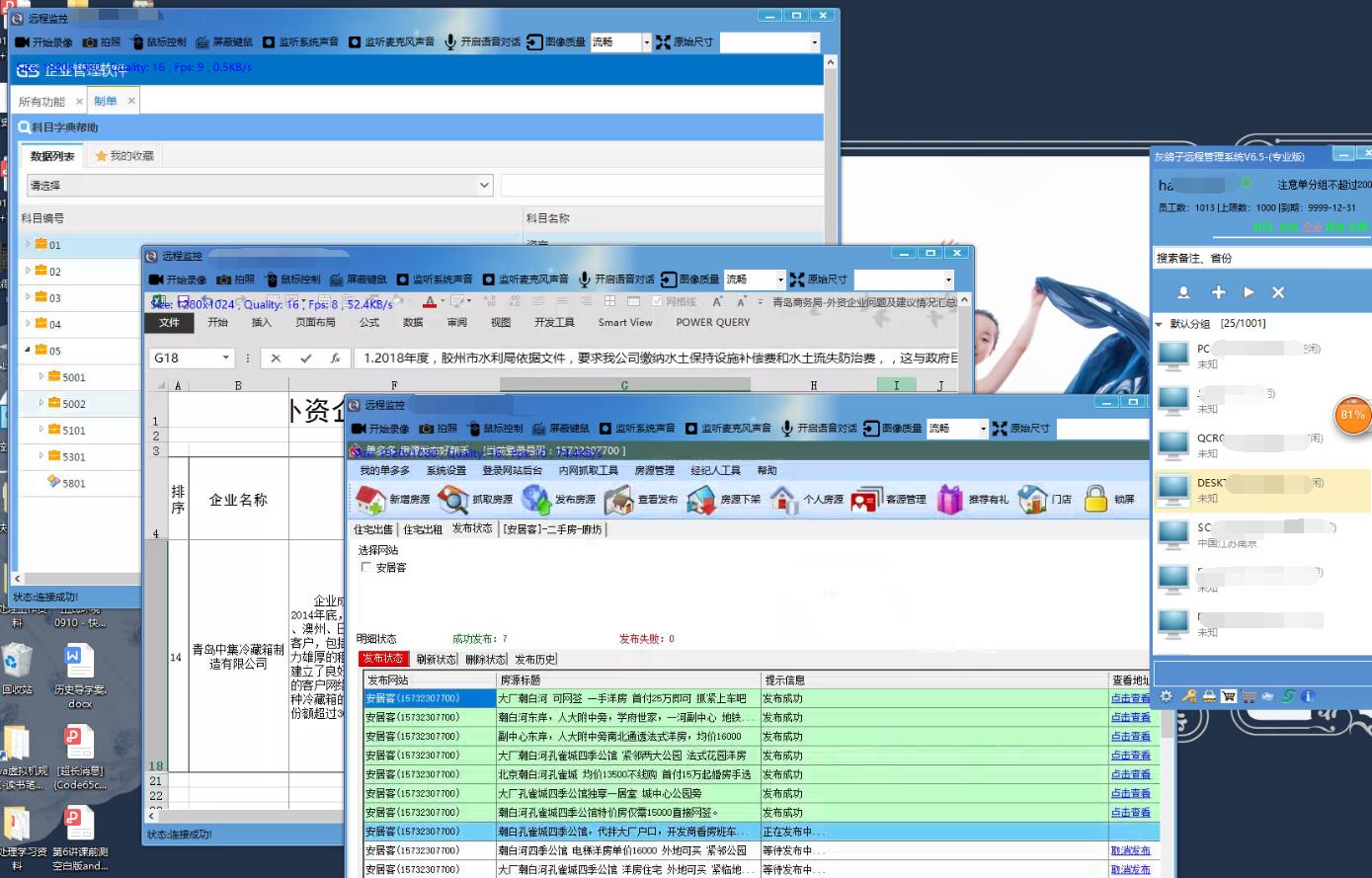1372x878 pixels.
Task: Tick the 安居客 website checkbox
Action: [366, 568]
